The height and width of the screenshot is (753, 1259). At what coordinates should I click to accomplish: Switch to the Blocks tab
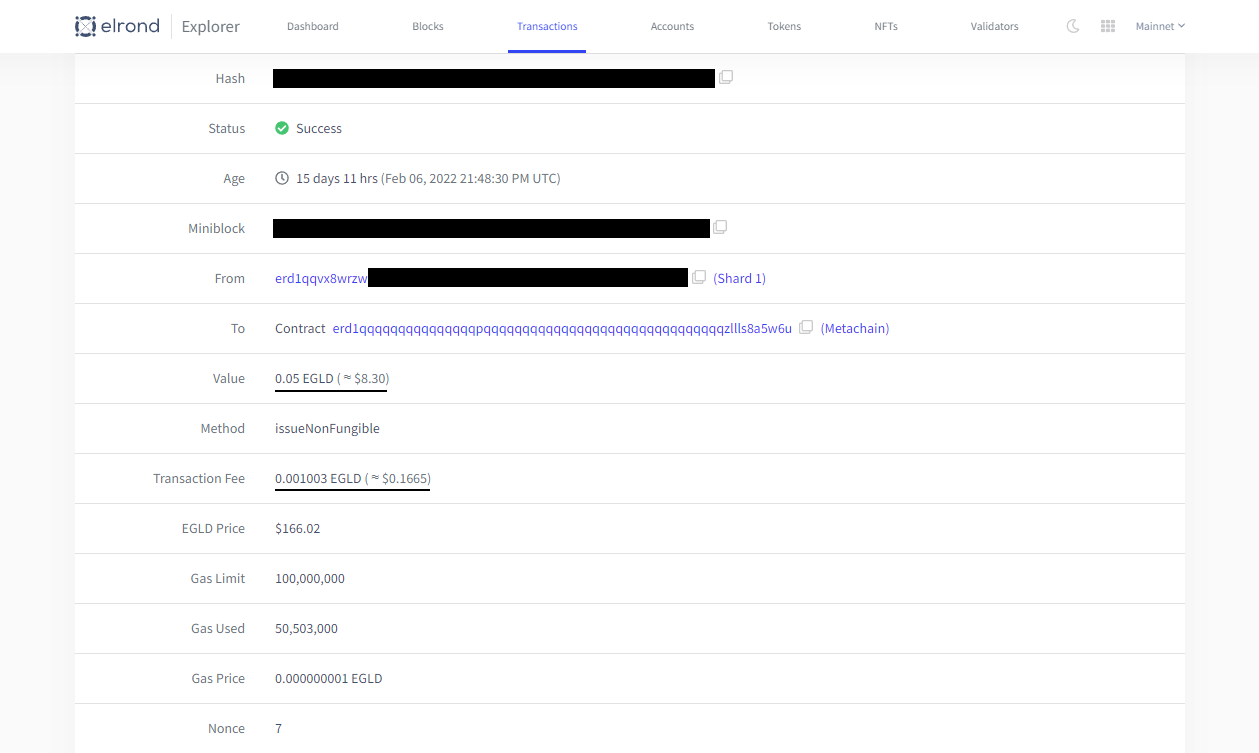(428, 26)
